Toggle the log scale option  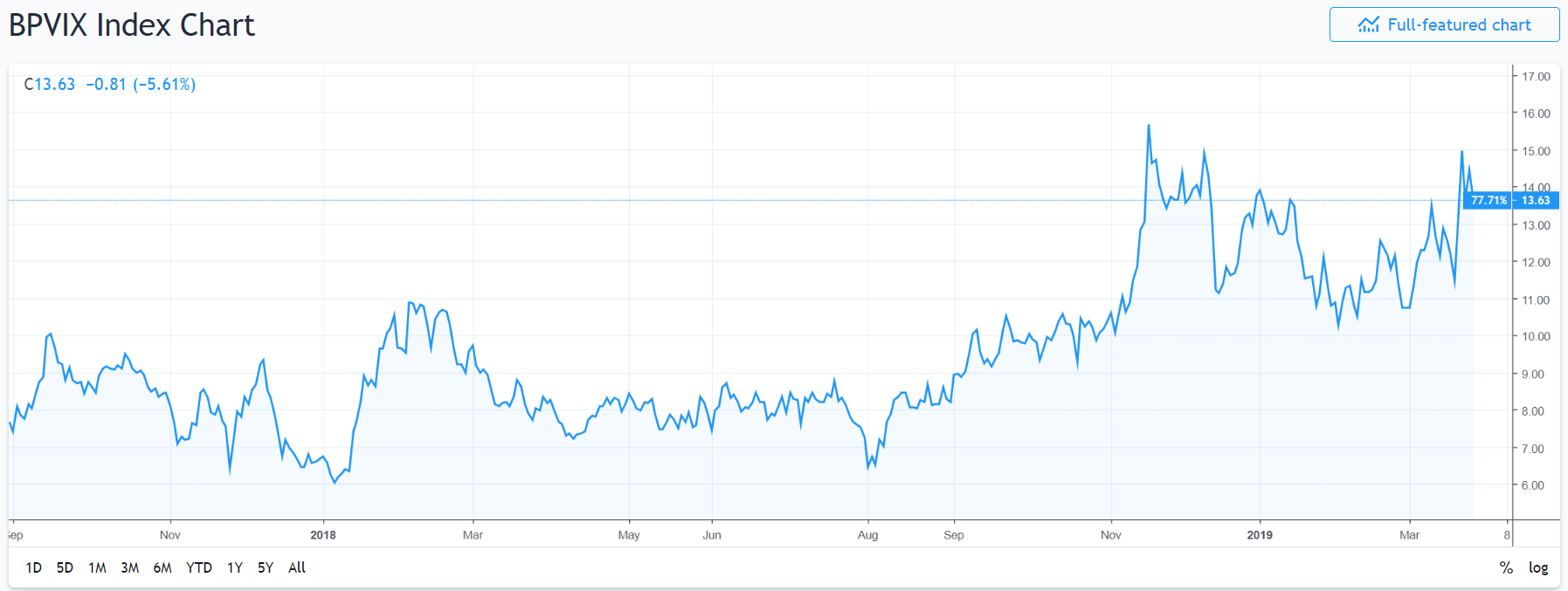click(1538, 567)
